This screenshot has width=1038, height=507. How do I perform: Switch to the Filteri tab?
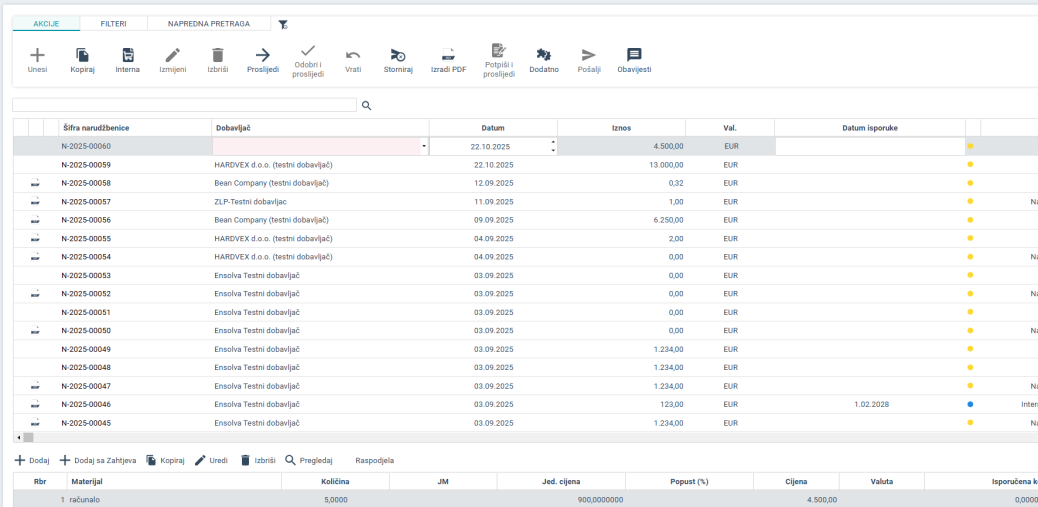pos(113,23)
